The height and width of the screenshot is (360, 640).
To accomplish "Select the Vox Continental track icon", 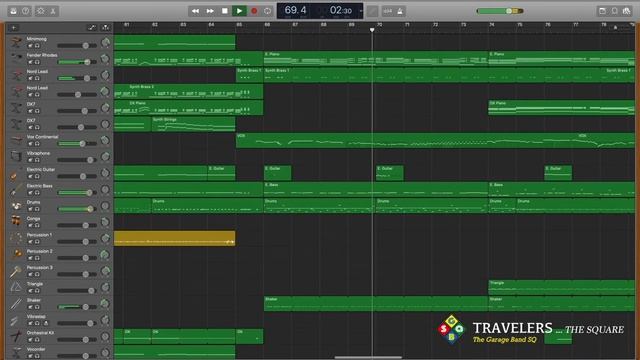I will tap(16, 140).
